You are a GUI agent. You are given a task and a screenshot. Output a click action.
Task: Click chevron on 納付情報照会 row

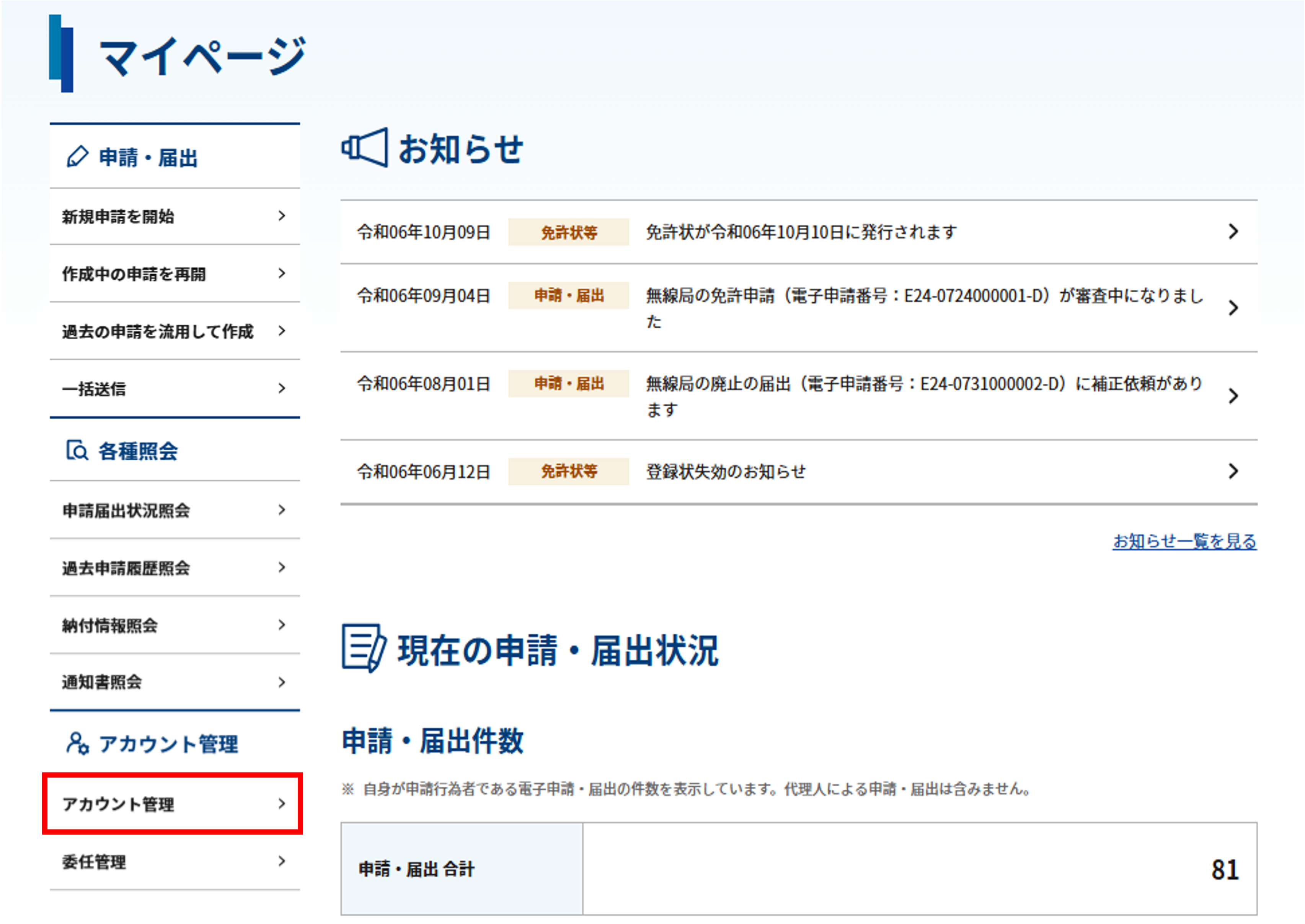[x=282, y=625]
